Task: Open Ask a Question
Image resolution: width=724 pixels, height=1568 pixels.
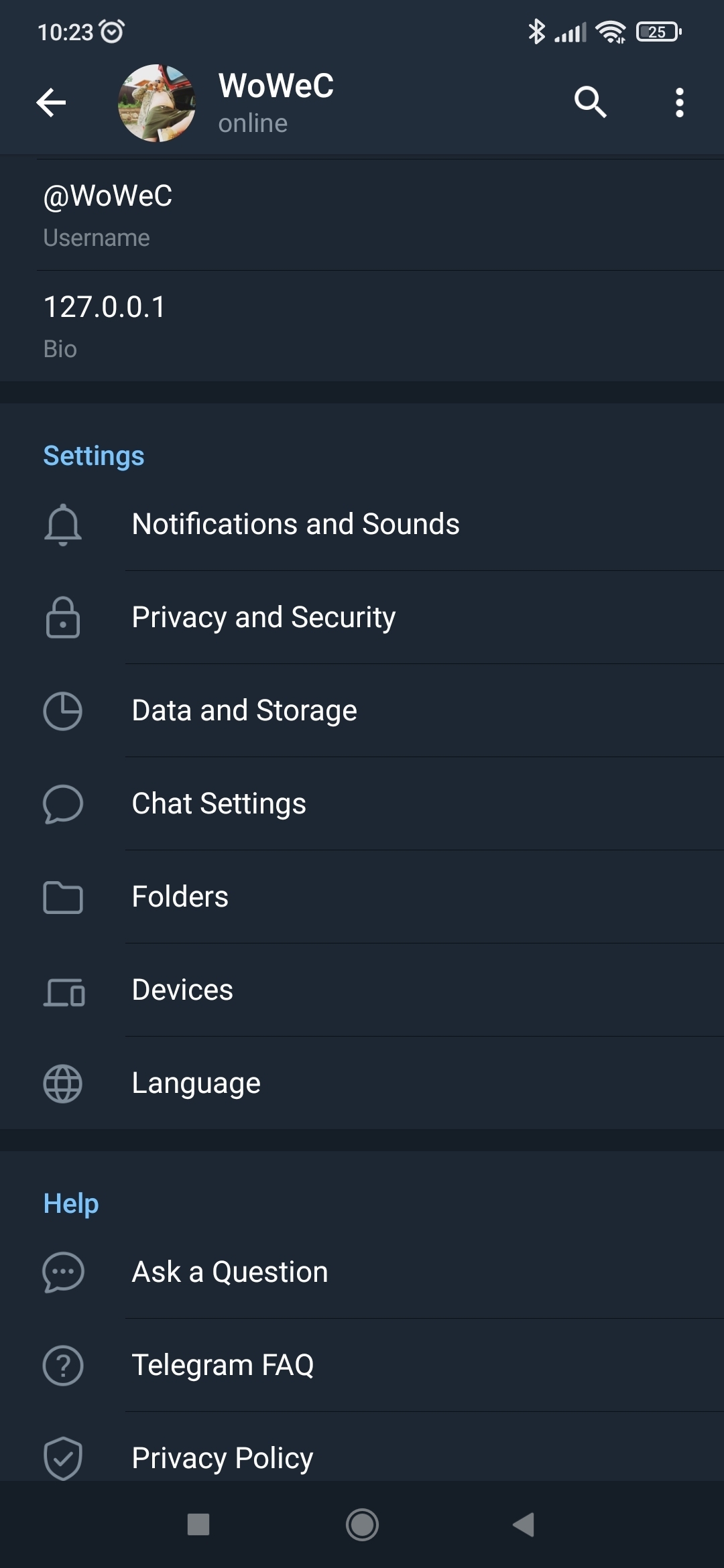Action: (x=230, y=1272)
